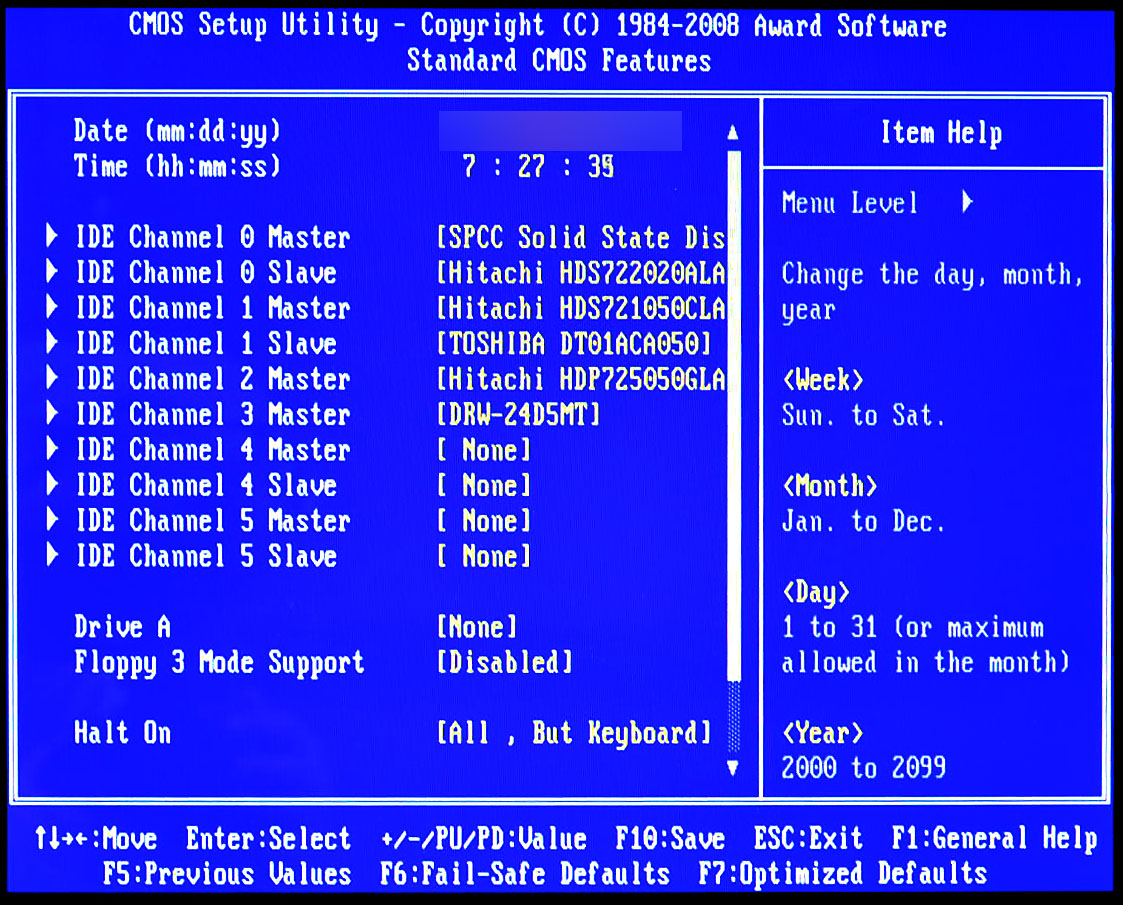Open the TOSHIBA DT01ACA050 drive entry
This screenshot has height=905, width=1123.
coord(574,344)
